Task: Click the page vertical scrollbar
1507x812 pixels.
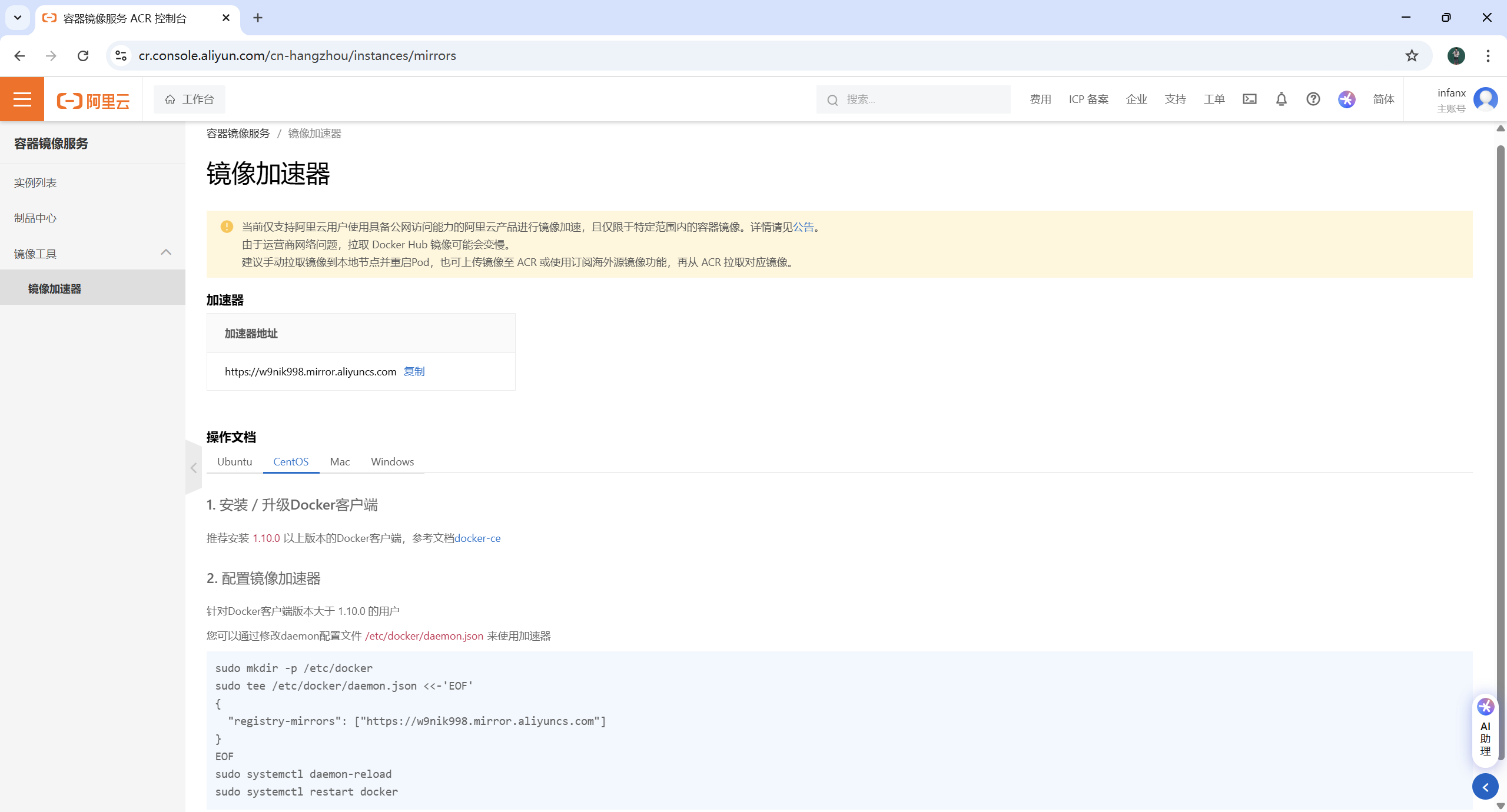Action: pyautogui.click(x=1501, y=452)
